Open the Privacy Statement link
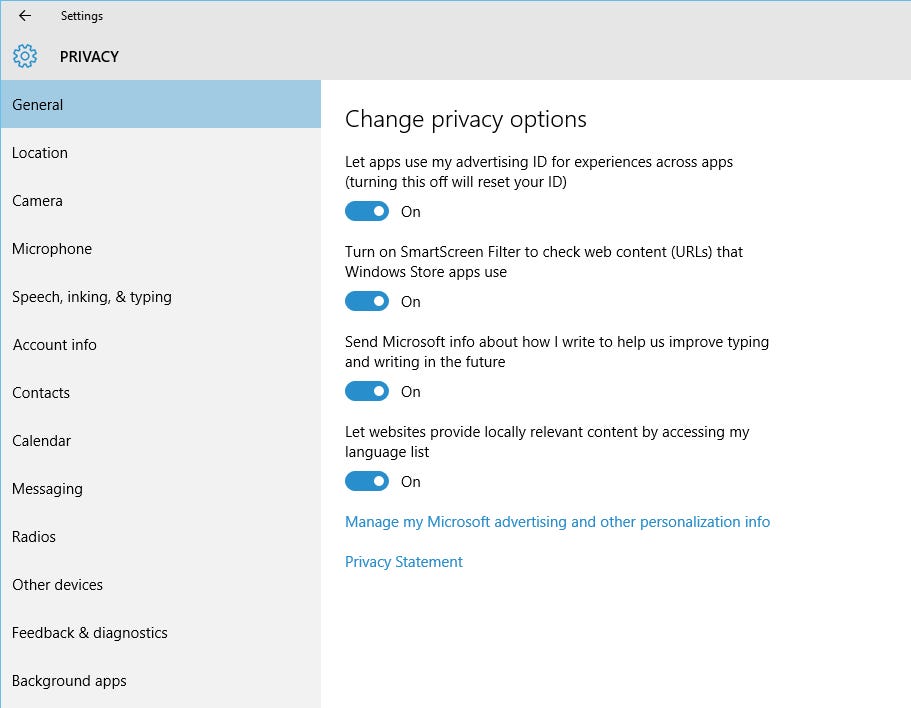The image size is (911, 708). [x=403, y=561]
